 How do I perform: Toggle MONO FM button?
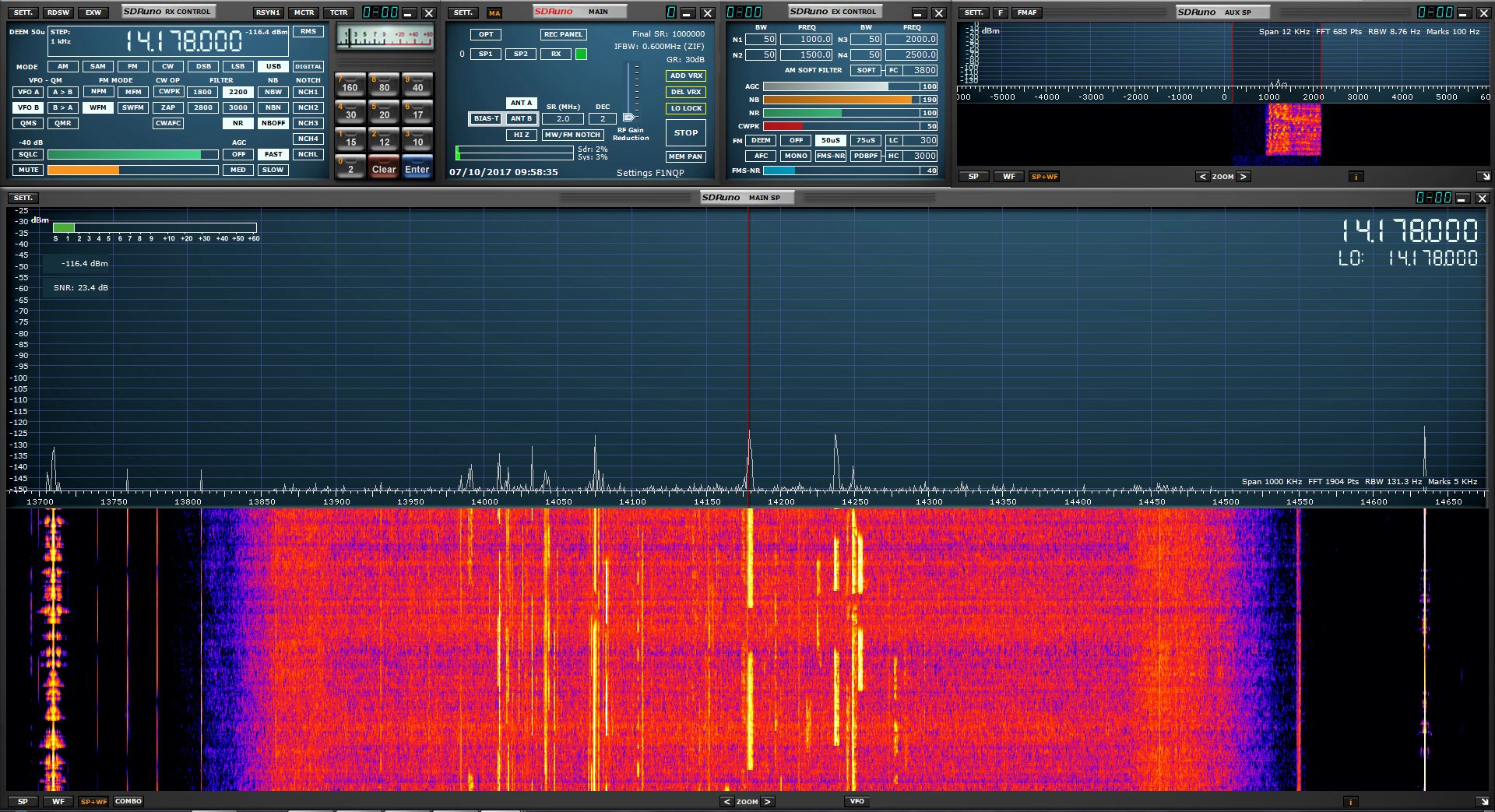(x=796, y=156)
